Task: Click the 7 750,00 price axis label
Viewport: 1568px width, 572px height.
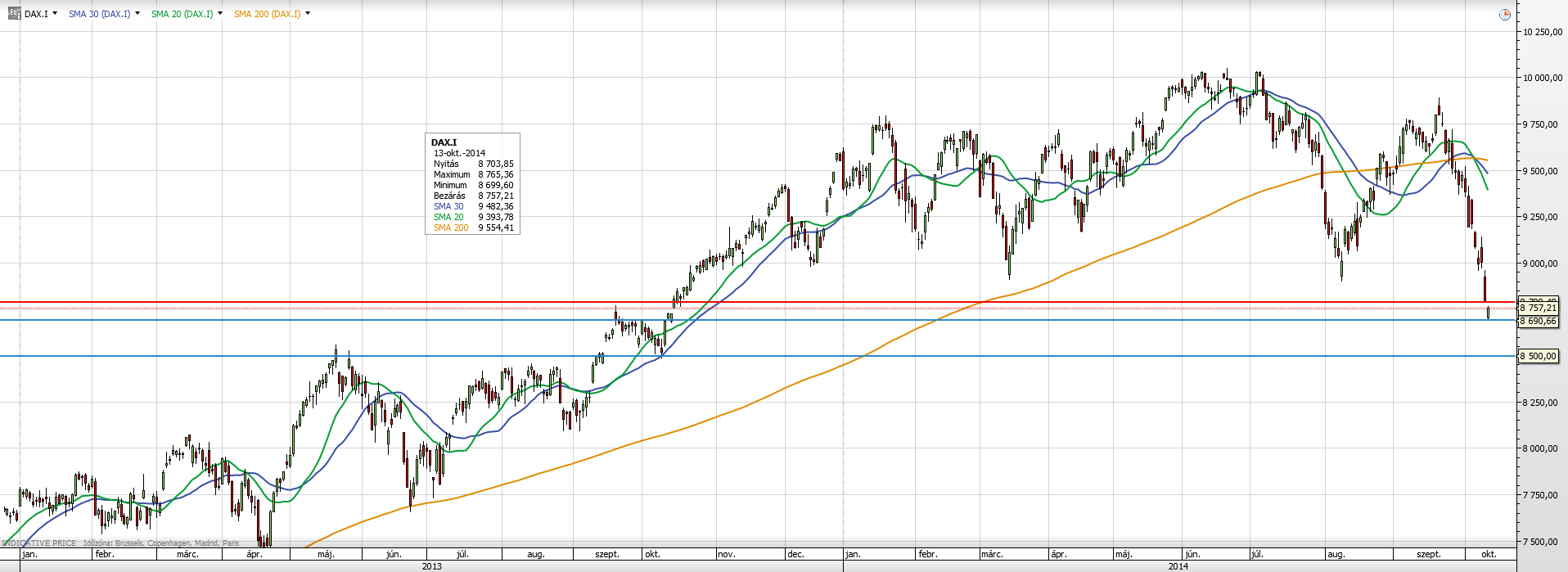Action: tap(1542, 495)
